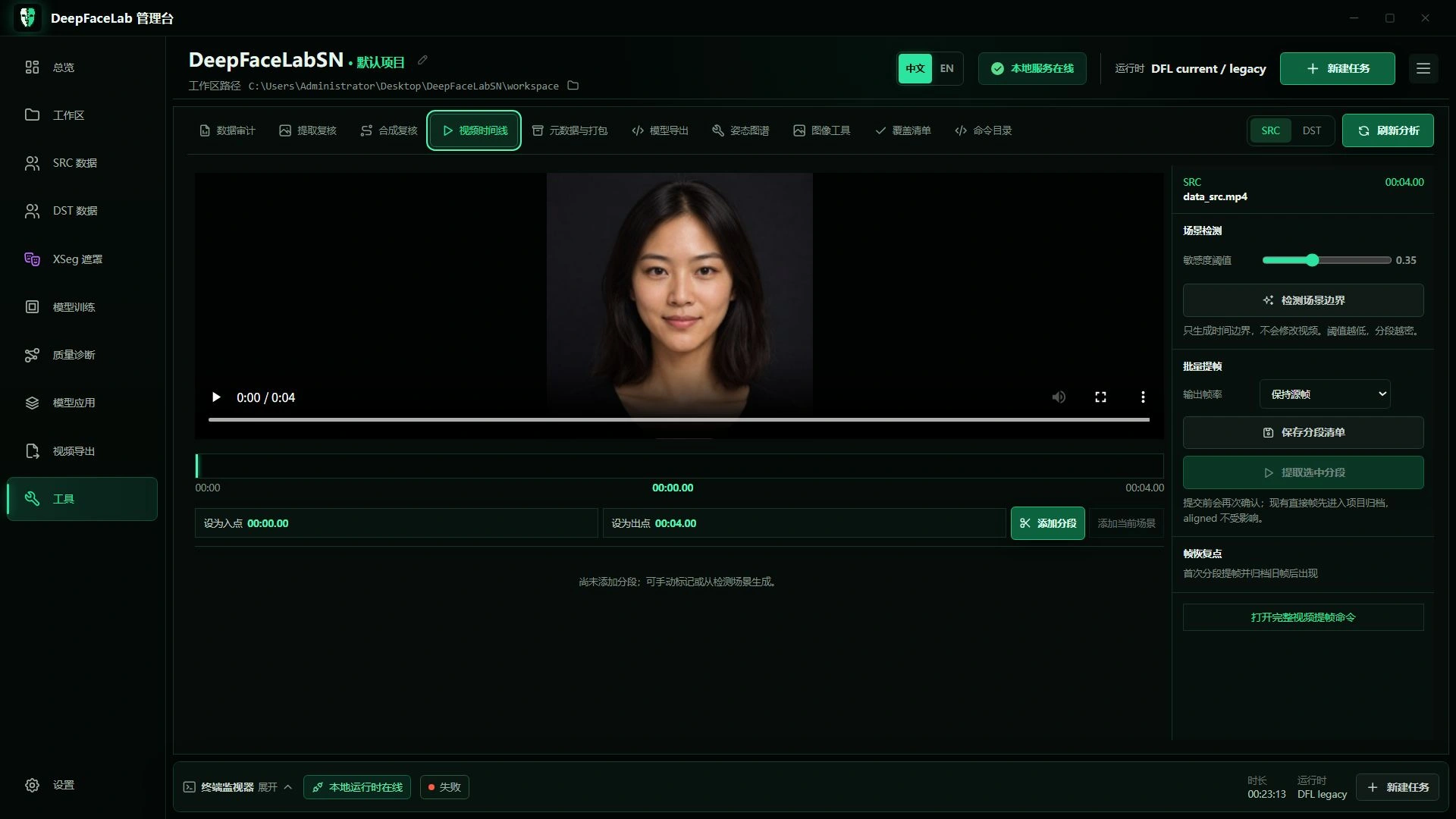Open the 数据审计 tab
The width and height of the screenshot is (1456, 819).
click(x=227, y=130)
